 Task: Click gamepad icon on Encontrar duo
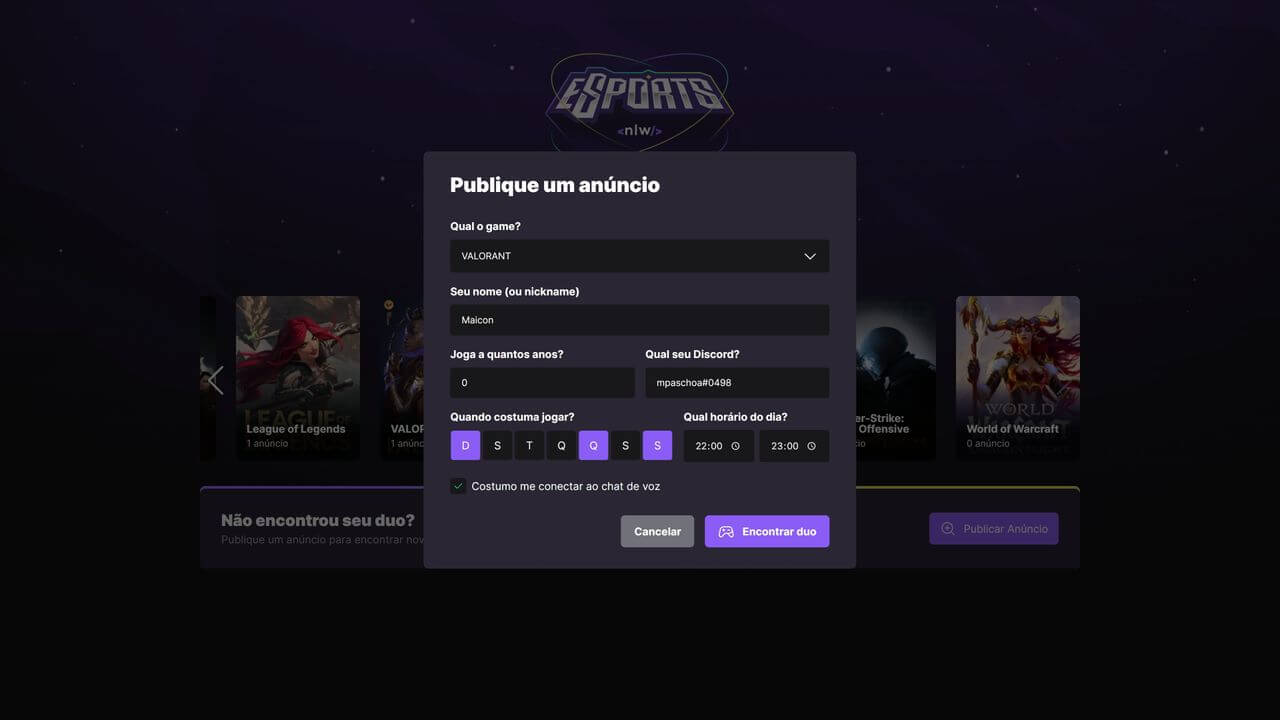[x=726, y=532]
